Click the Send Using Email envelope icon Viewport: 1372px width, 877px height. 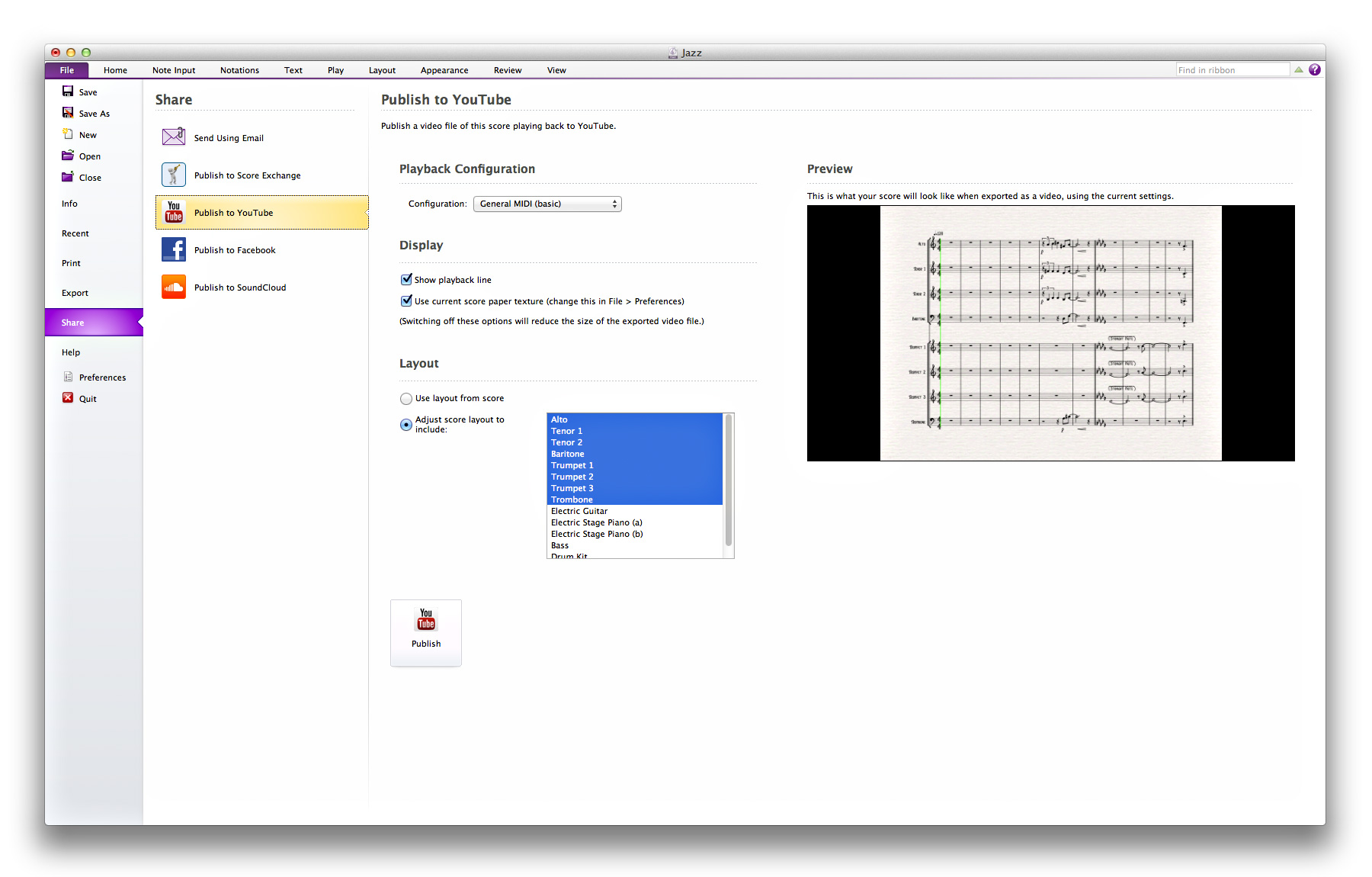(x=174, y=137)
